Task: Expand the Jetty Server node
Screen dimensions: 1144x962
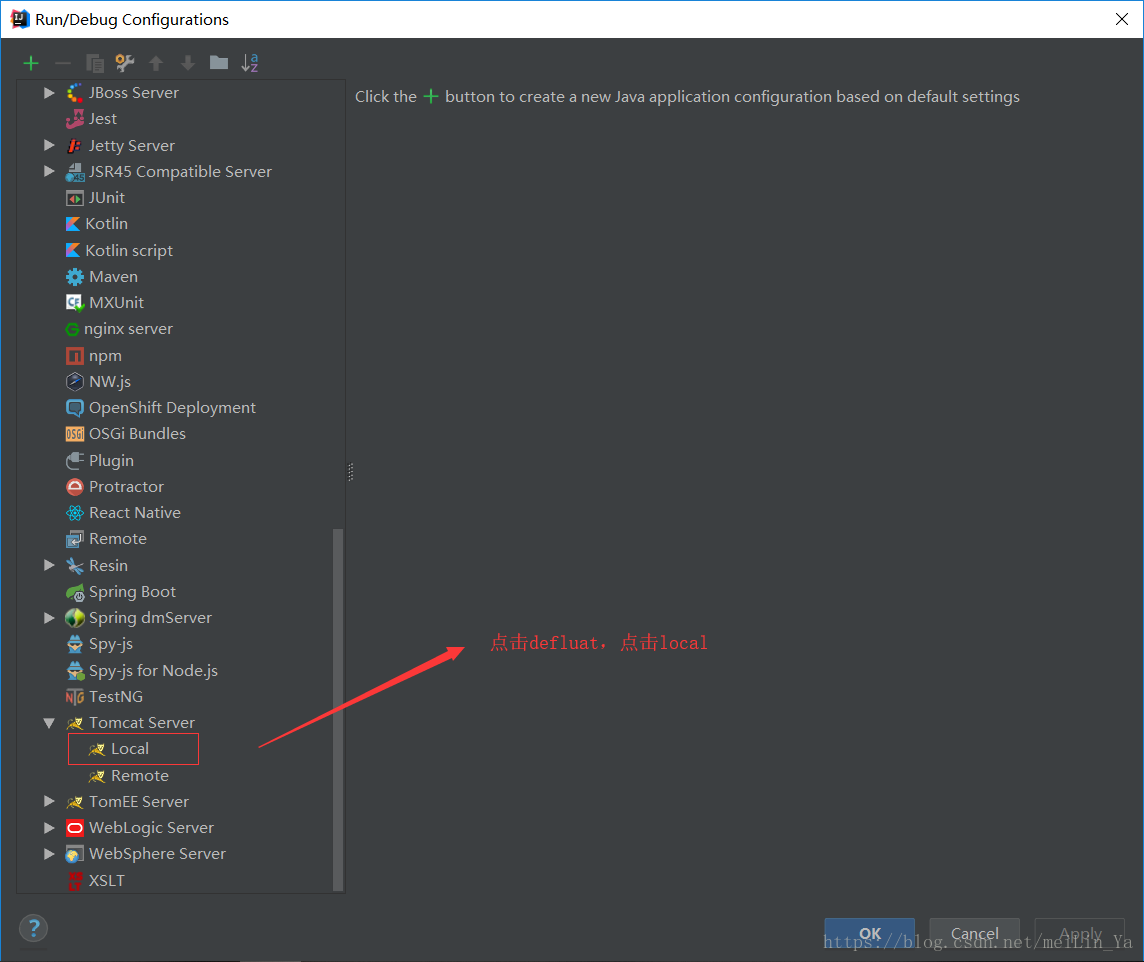Action: click(49, 145)
